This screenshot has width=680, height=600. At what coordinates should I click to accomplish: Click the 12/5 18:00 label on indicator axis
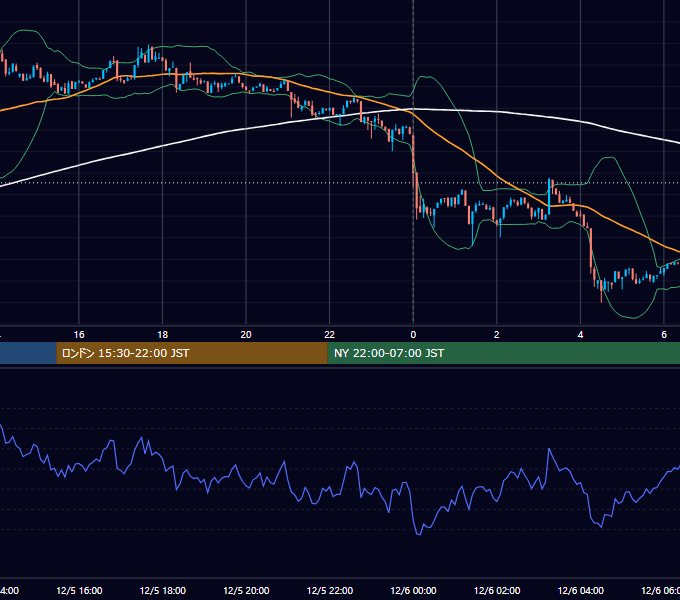pos(163,590)
